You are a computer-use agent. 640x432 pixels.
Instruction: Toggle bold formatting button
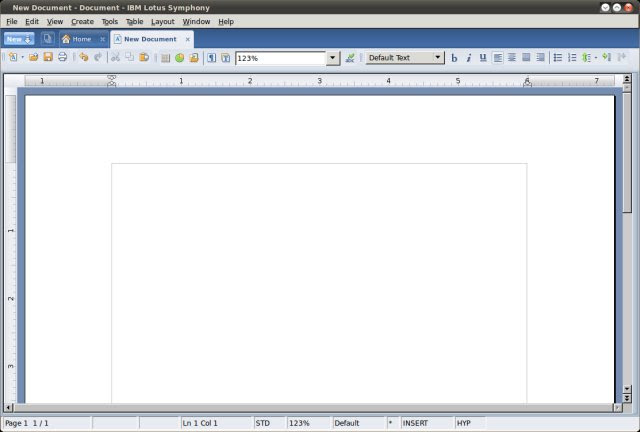coord(454,58)
